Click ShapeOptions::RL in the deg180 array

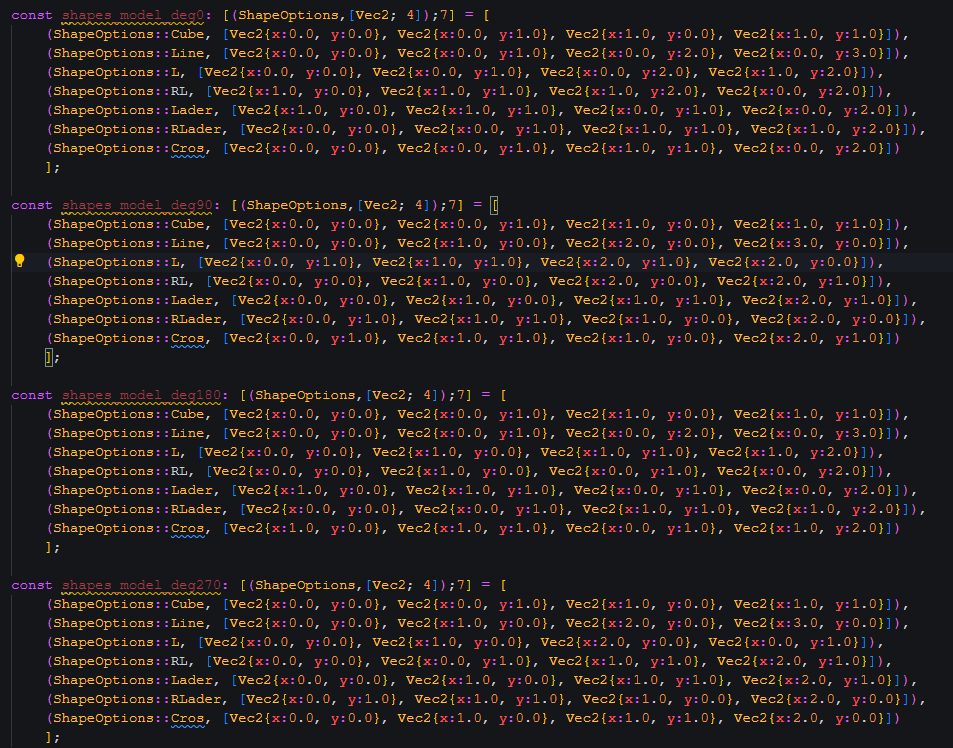click(120, 472)
